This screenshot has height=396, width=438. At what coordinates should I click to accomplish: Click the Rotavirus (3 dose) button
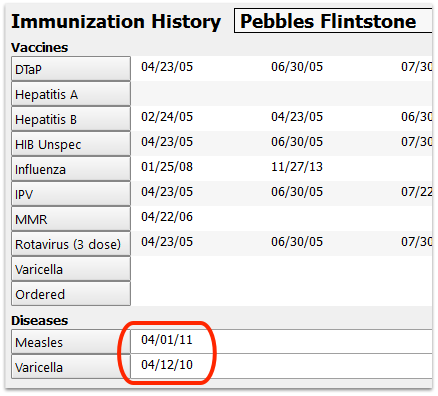tap(71, 244)
